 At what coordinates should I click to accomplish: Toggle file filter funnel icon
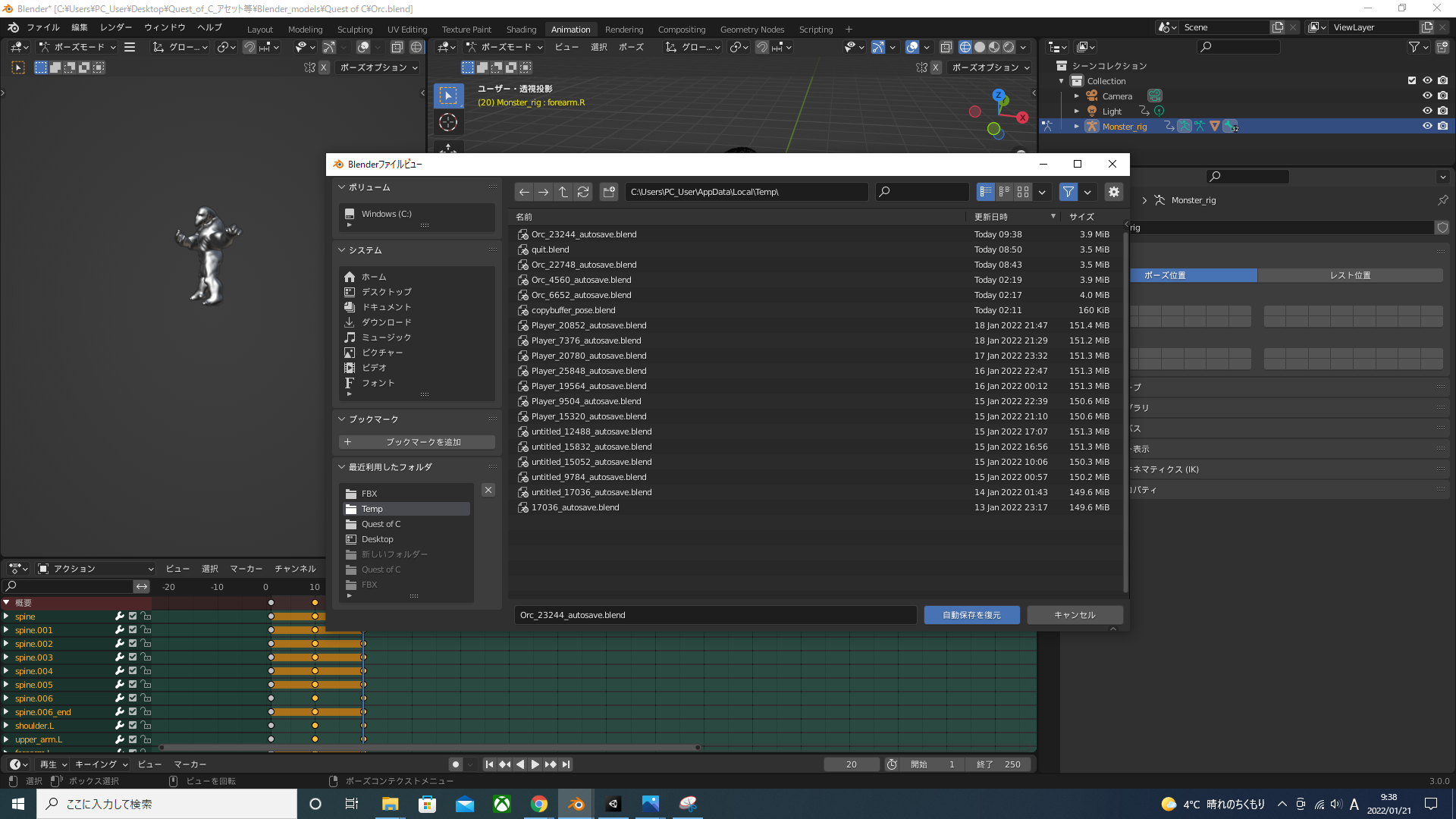[1068, 192]
